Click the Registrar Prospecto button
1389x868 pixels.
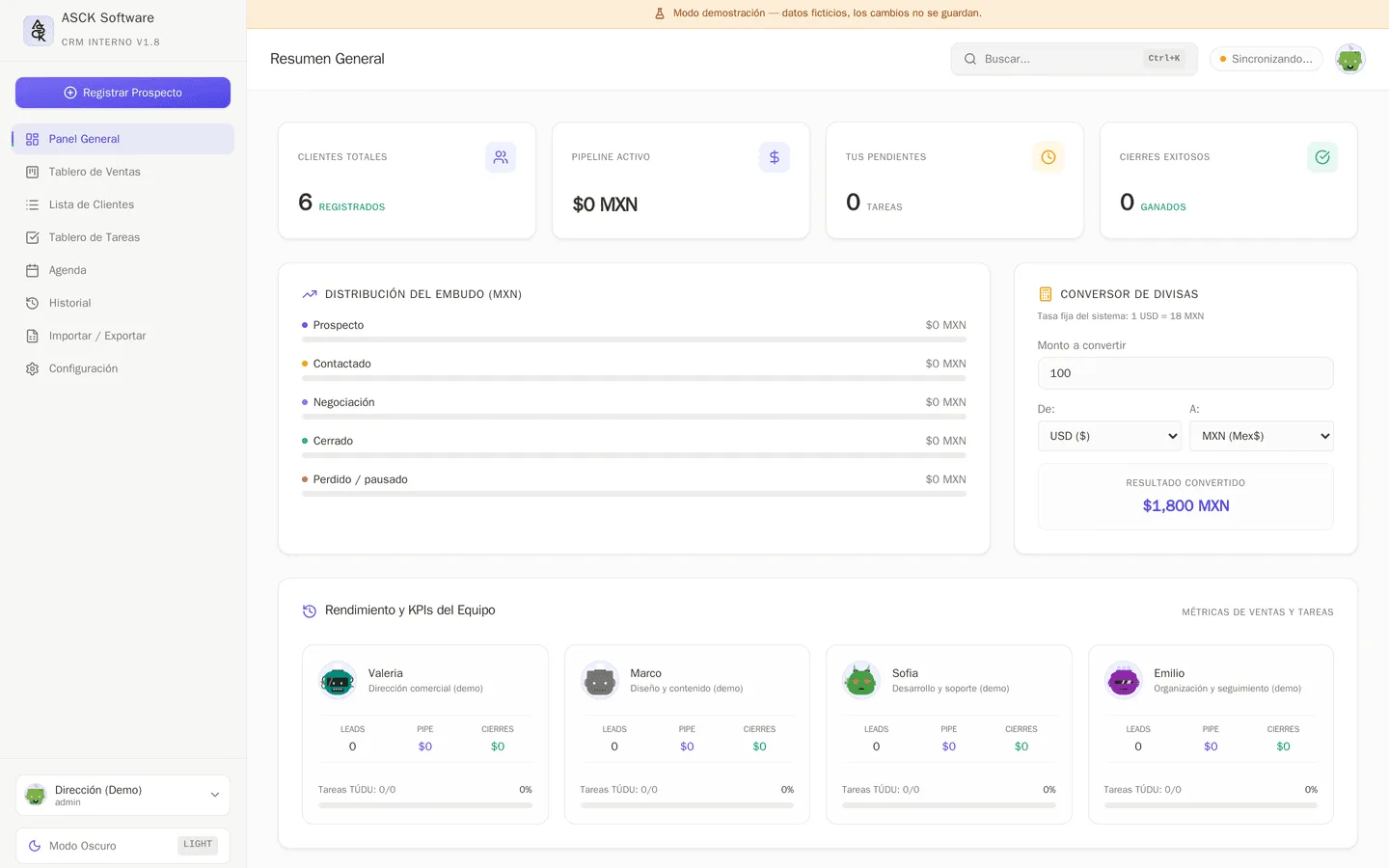coord(123,93)
